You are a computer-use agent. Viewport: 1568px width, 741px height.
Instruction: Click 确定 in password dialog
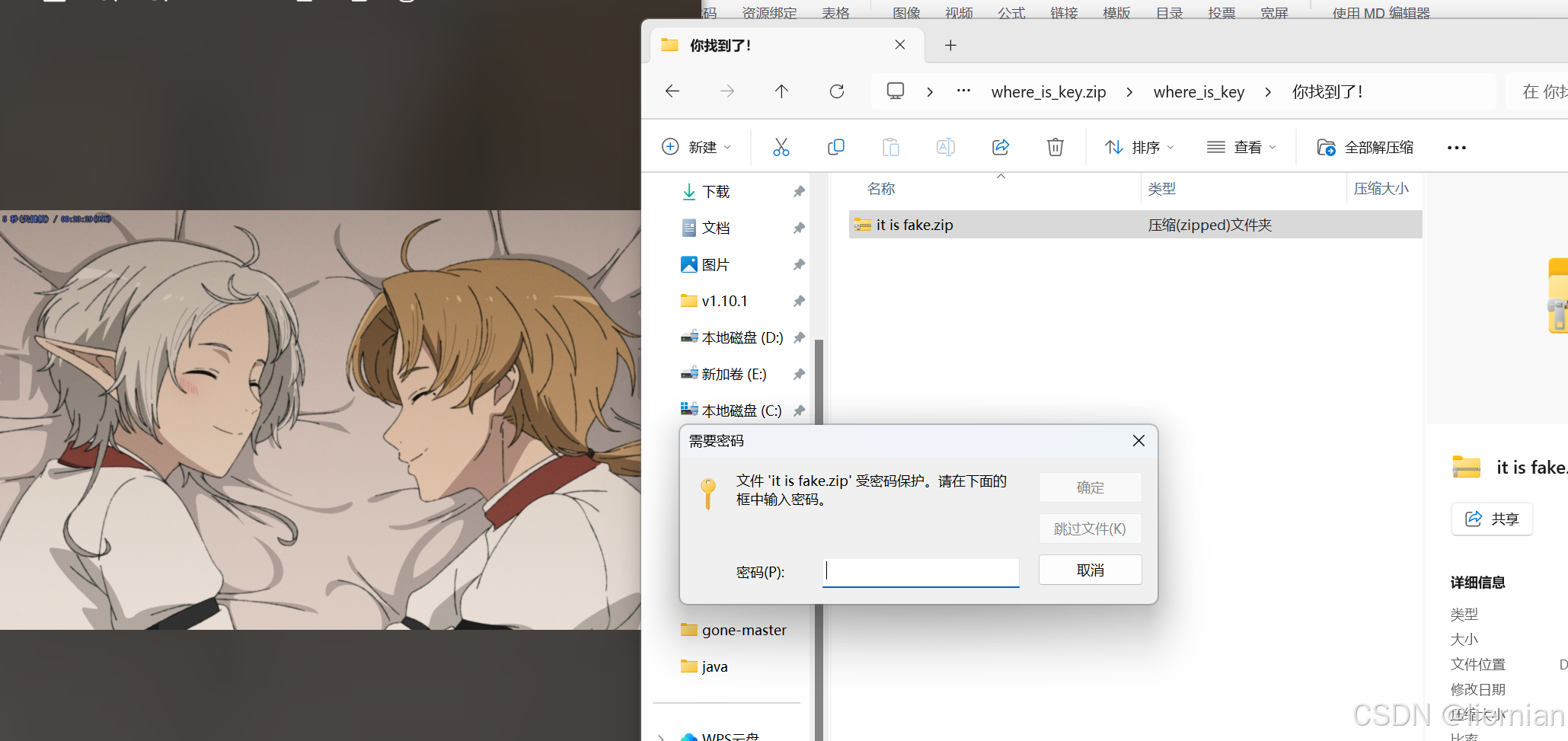1090,487
